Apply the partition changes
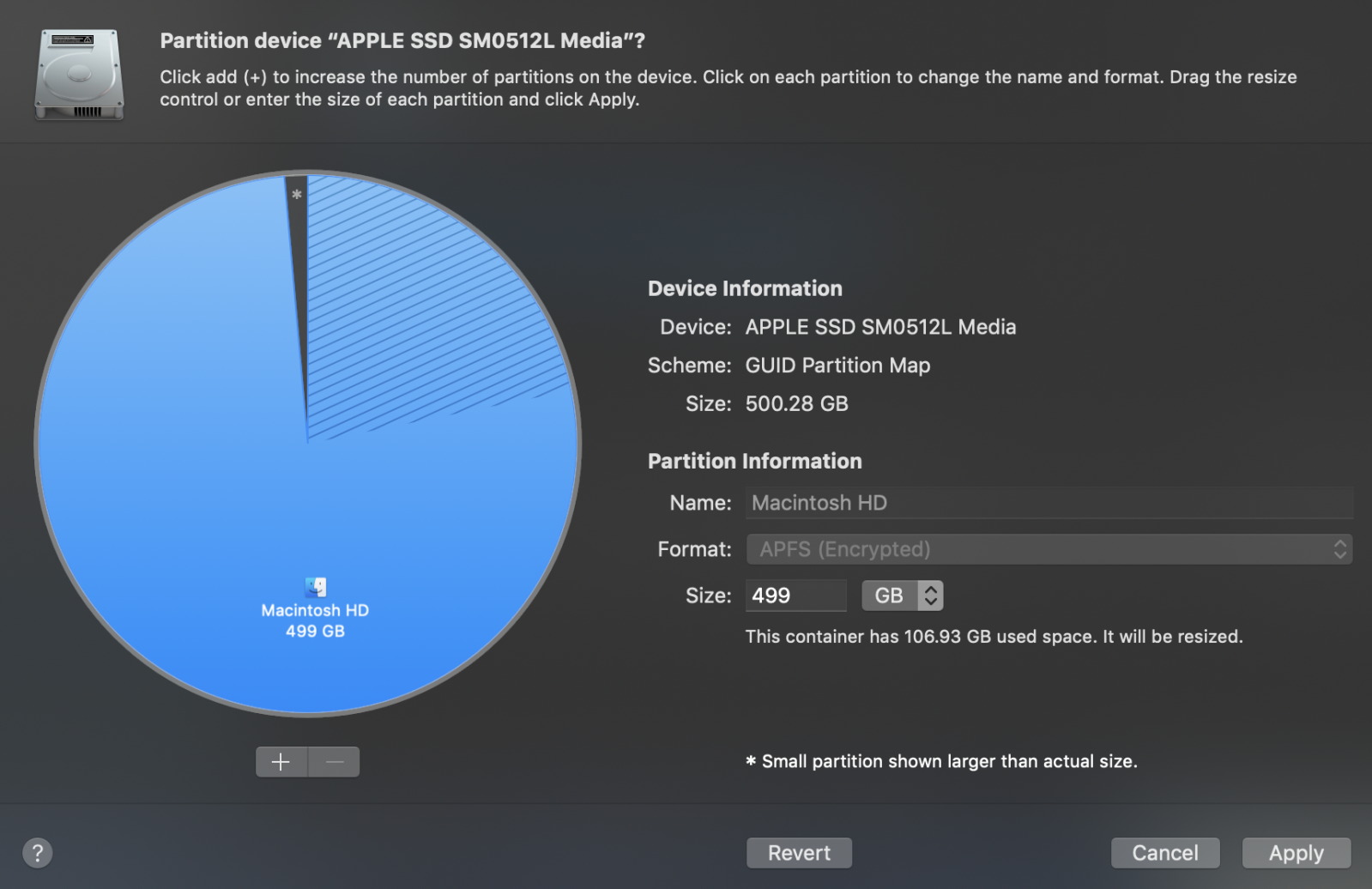 click(x=1296, y=853)
